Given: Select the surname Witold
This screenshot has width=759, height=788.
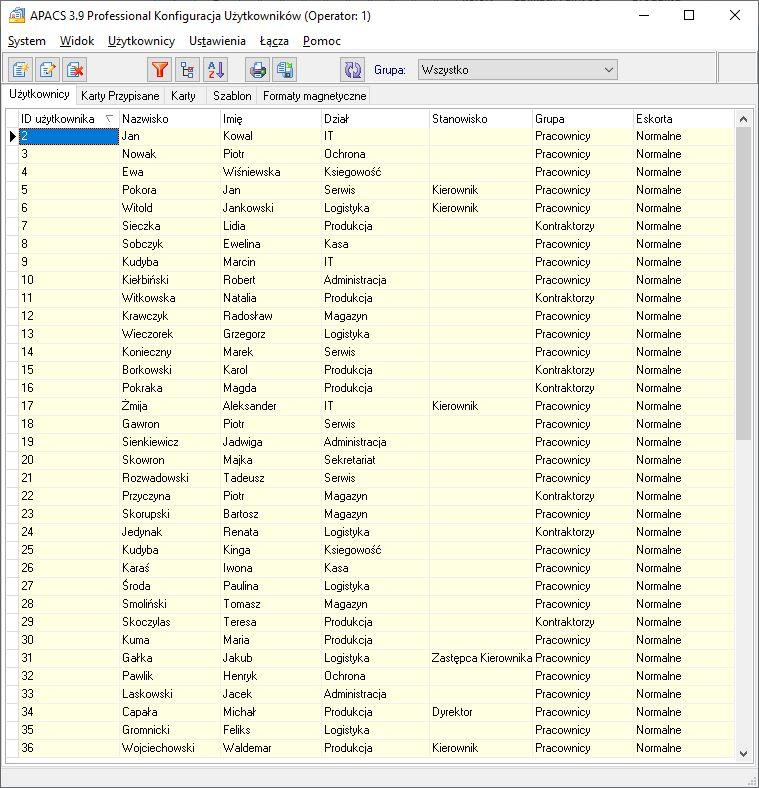Looking at the screenshot, I should coord(137,208).
